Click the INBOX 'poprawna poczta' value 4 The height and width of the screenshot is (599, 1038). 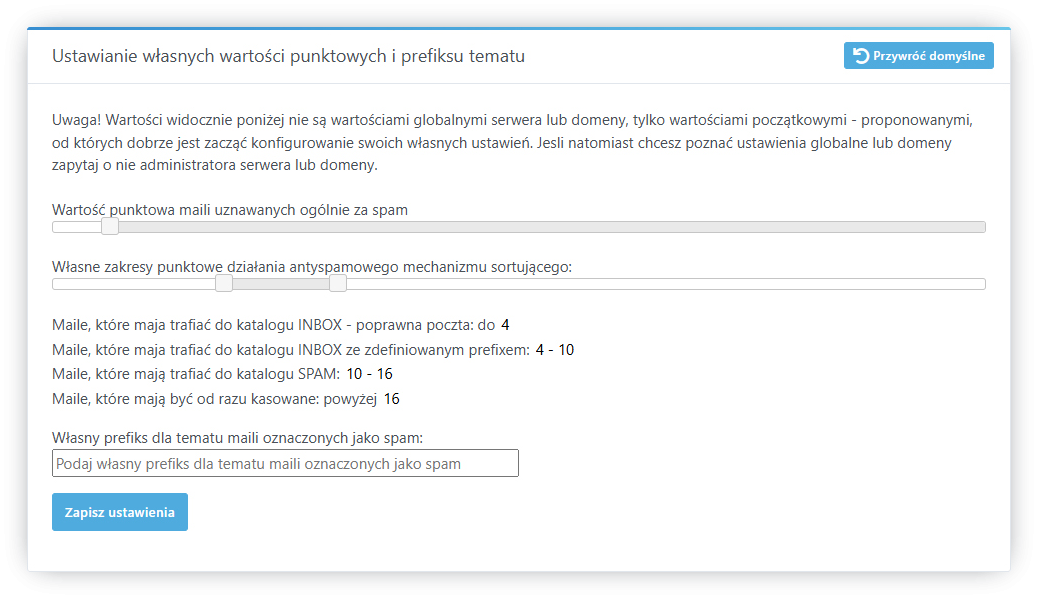tap(505, 325)
